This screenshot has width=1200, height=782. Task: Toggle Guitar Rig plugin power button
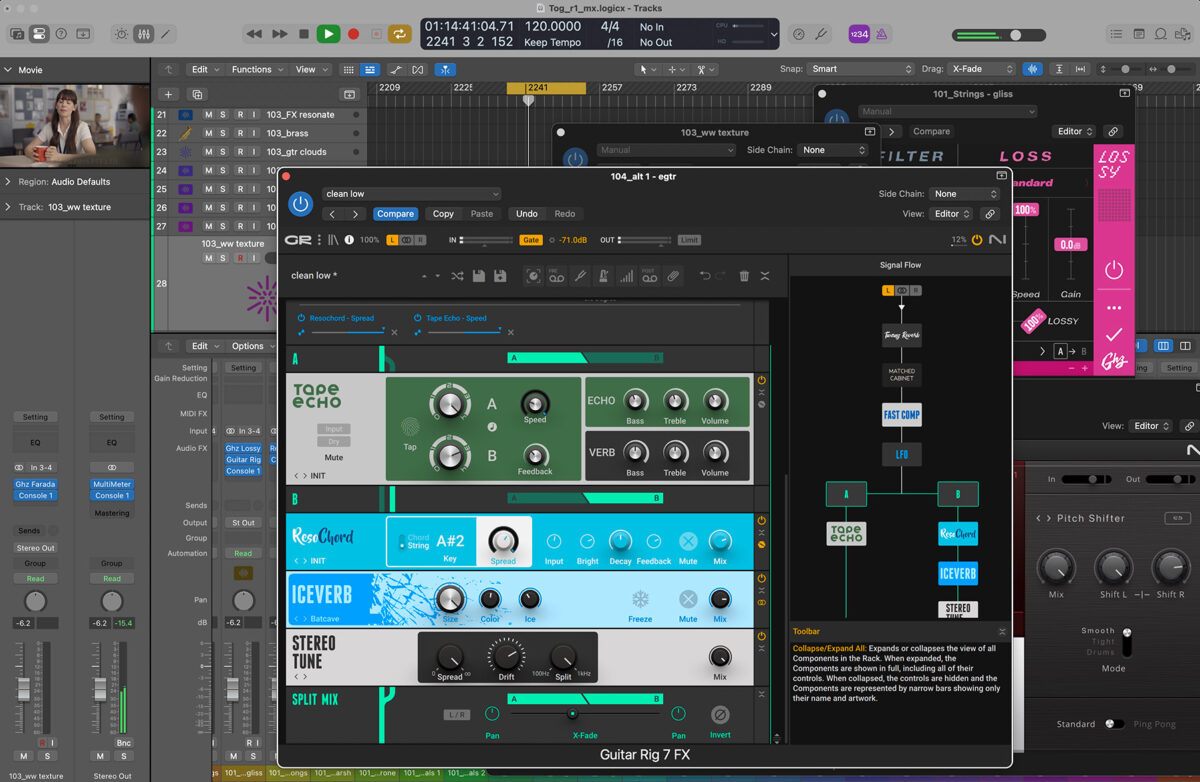coord(300,204)
